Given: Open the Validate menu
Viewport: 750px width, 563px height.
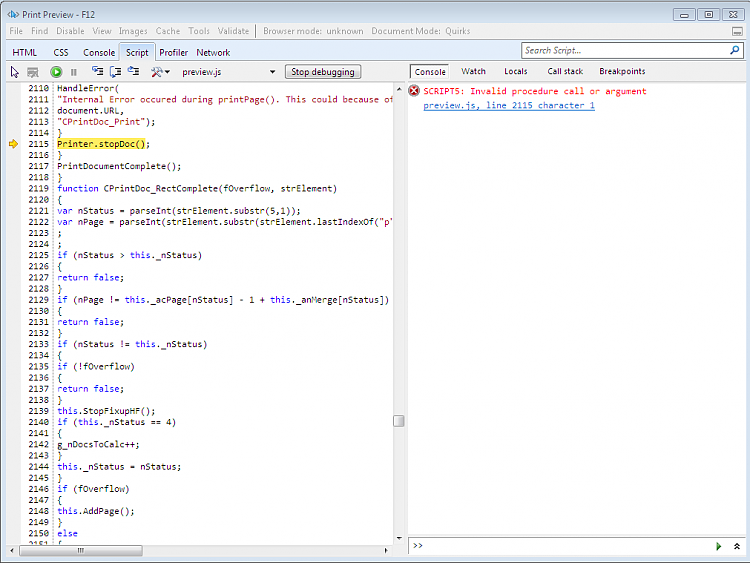Looking at the screenshot, I should point(233,31).
